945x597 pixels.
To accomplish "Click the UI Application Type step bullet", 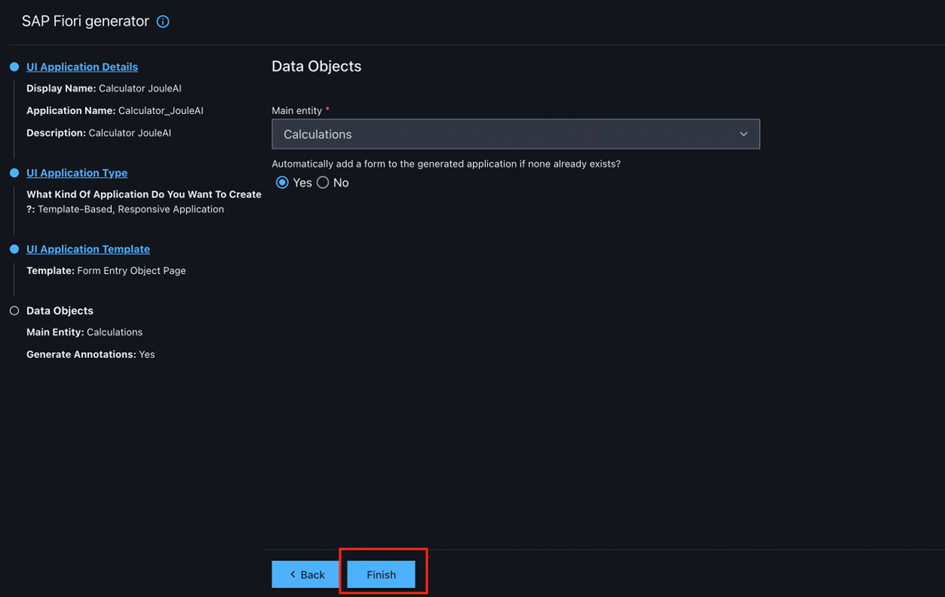I will pyautogui.click(x=14, y=173).
